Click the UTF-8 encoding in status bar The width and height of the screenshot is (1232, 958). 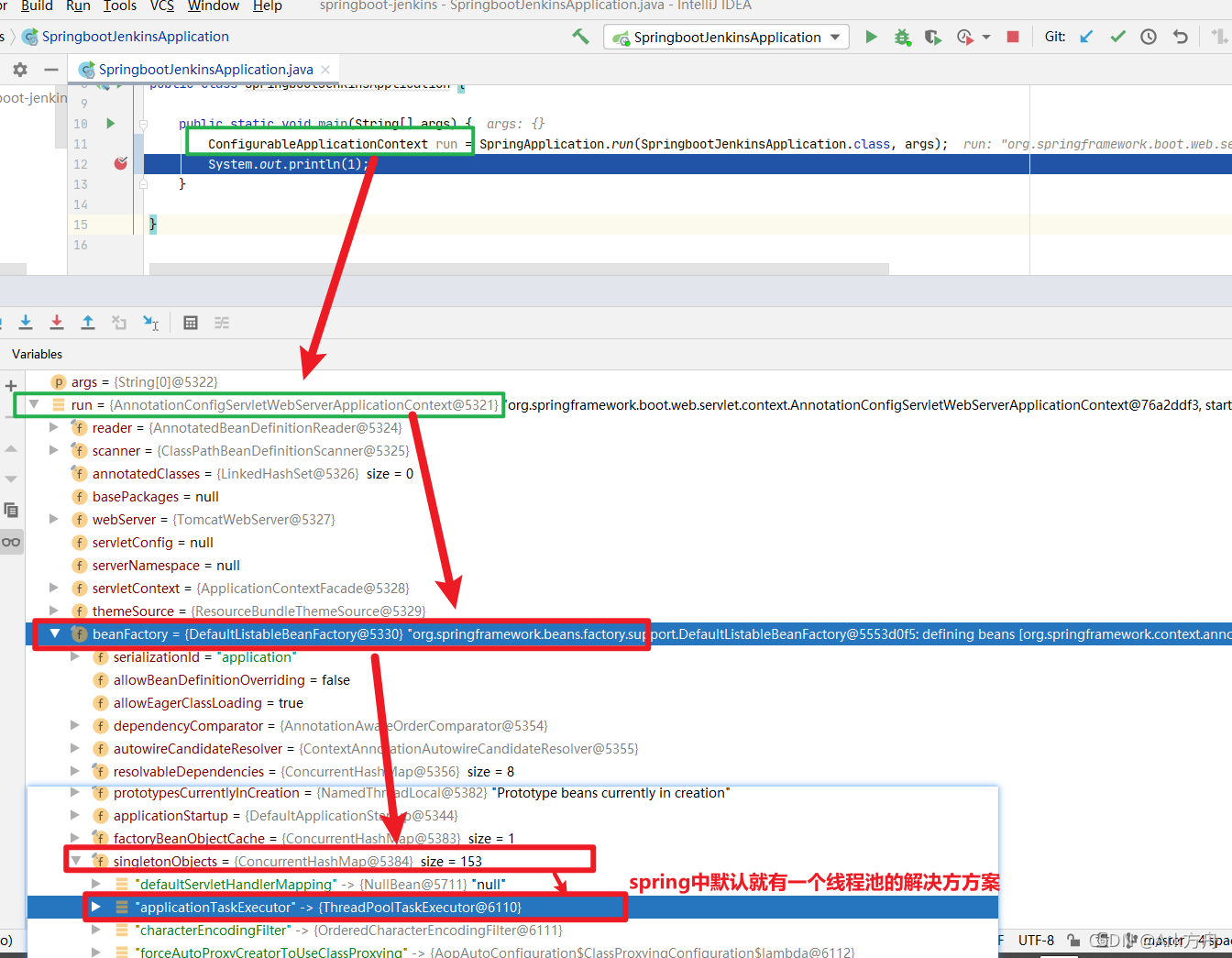coord(1036,941)
